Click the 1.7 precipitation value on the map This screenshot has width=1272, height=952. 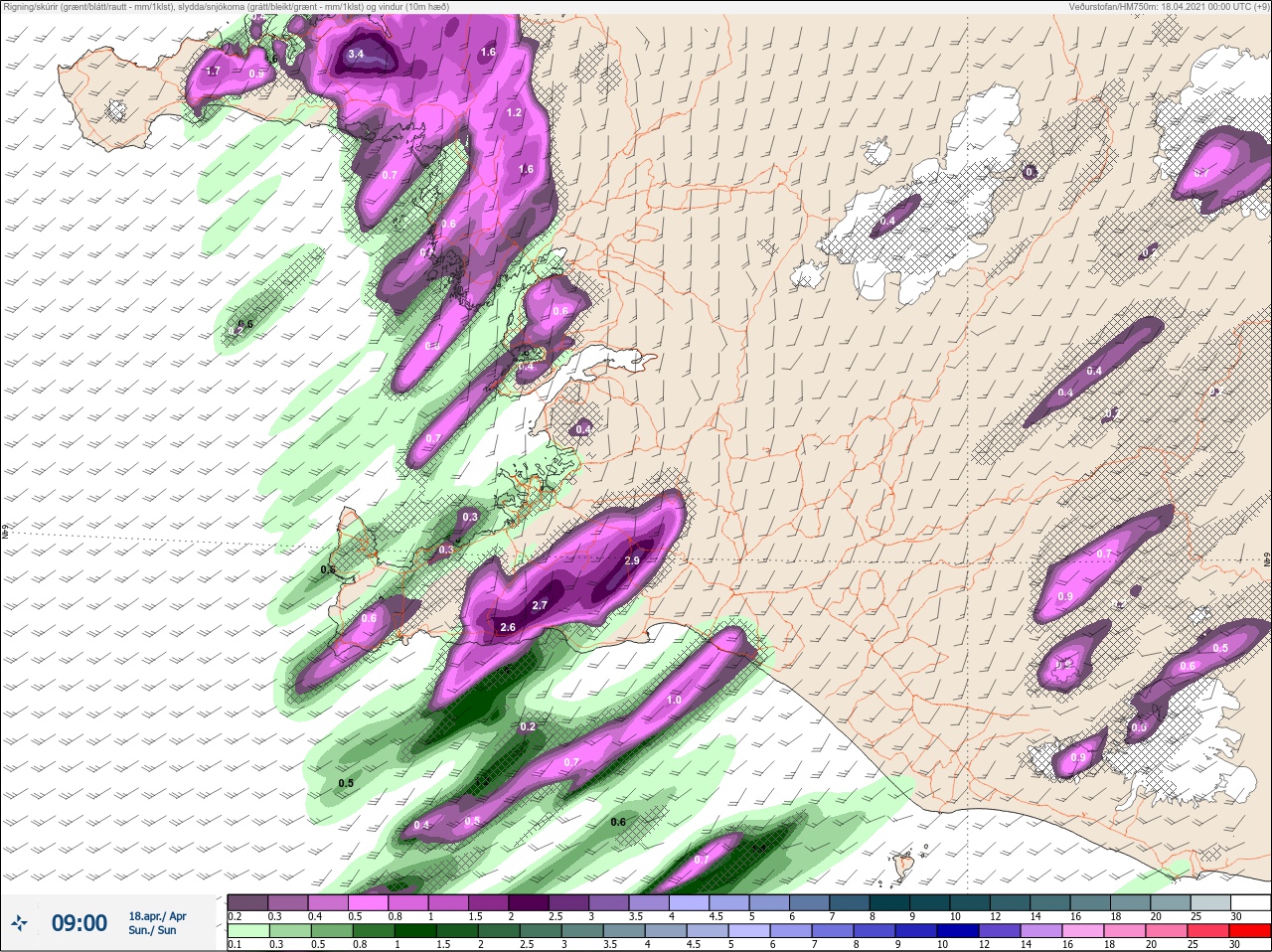point(213,71)
